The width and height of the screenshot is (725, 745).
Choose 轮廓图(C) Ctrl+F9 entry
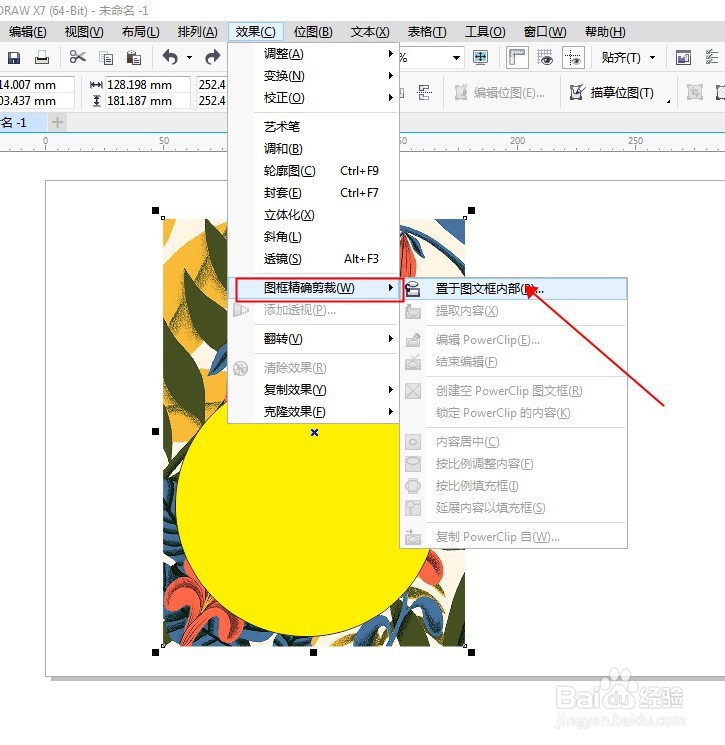[x=314, y=171]
